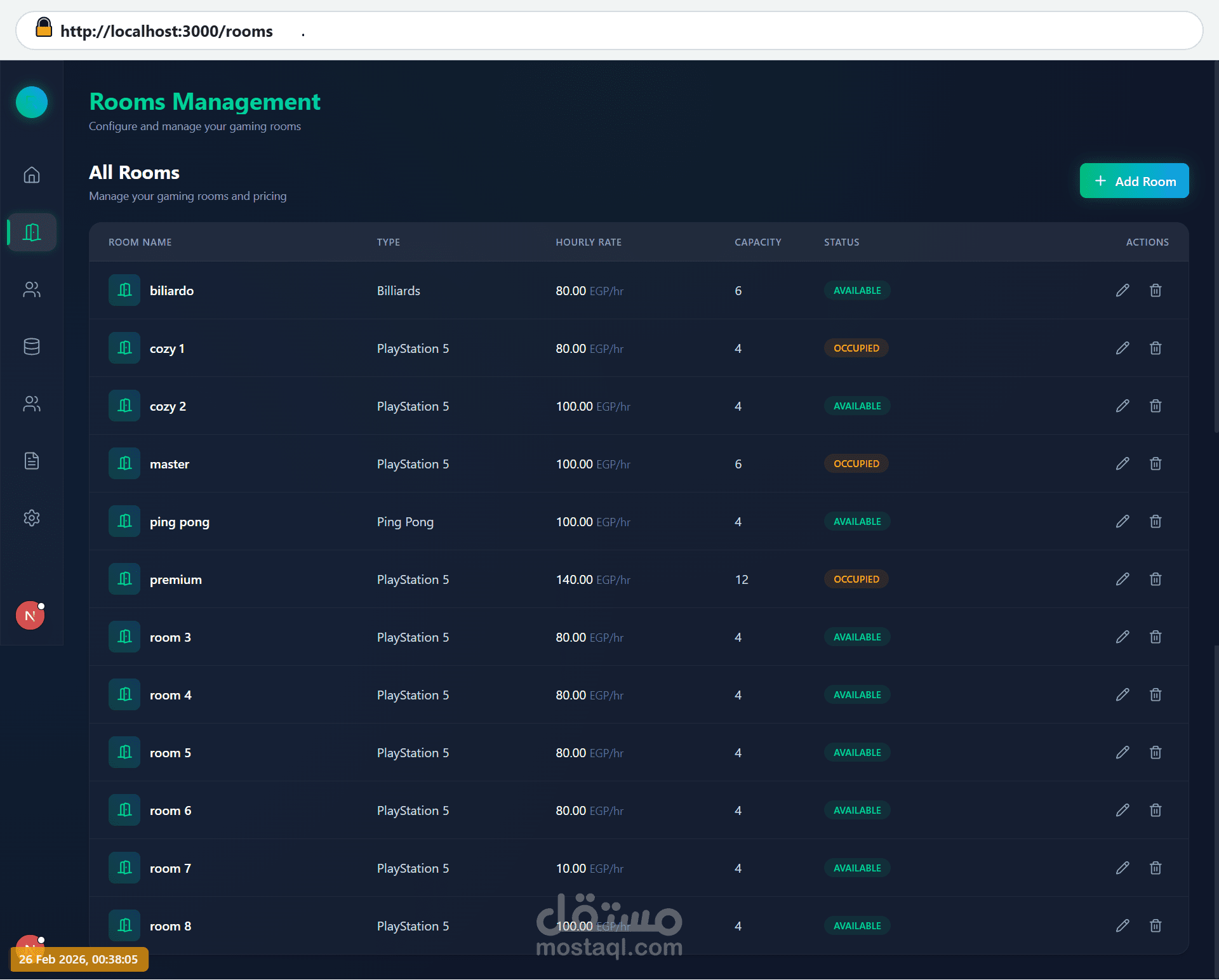Click the browser address bar URL

click(166, 31)
